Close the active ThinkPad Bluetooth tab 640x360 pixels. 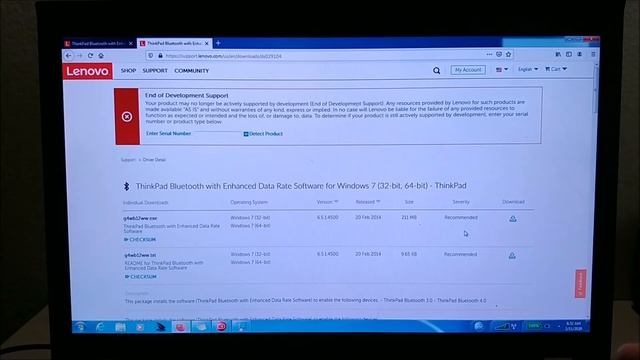pos(207,43)
